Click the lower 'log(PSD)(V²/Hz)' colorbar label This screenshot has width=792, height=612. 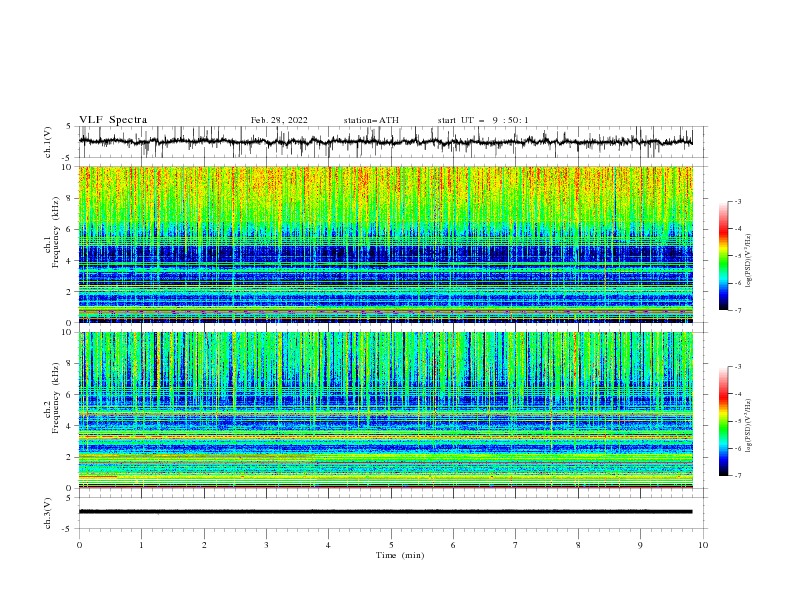pyautogui.click(x=748, y=426)
